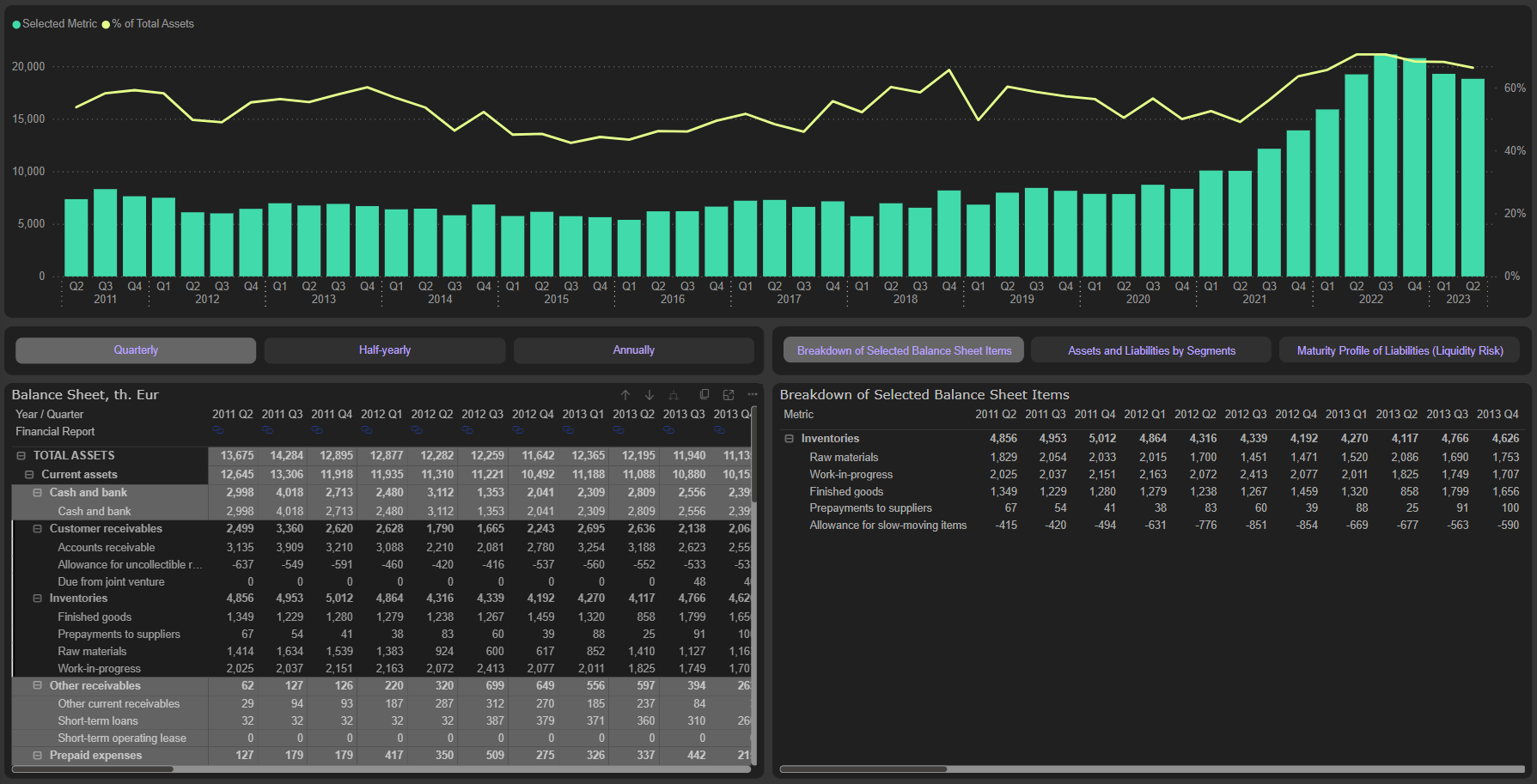Open Focus mode for Balance Sheet
Screen dimensions: 1537x784
729,395
